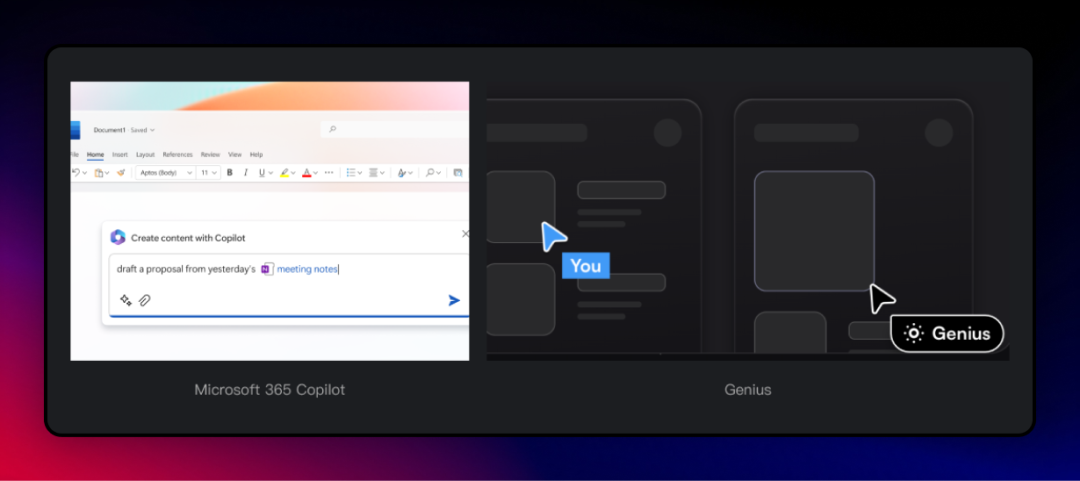This screenshot has height=481, width=1080.
Task: Open the Aptos (Body) font dropdown
Action: 164,173
